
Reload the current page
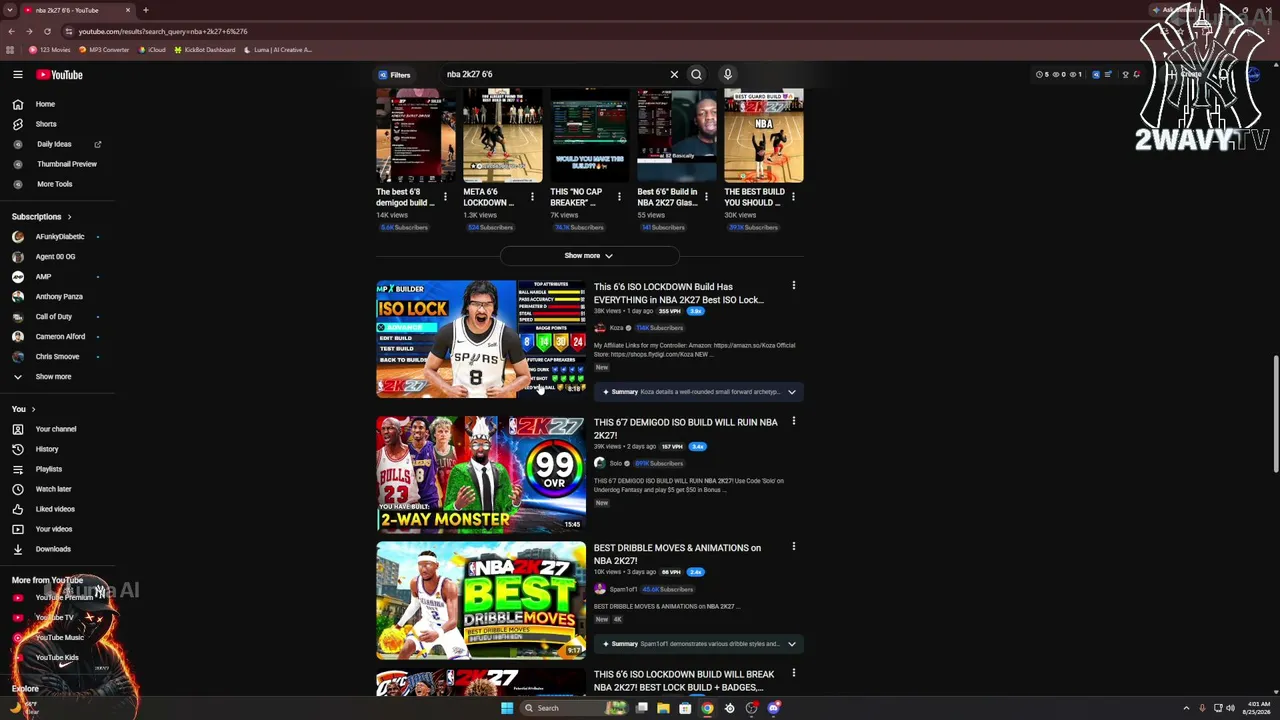point(47,31)
